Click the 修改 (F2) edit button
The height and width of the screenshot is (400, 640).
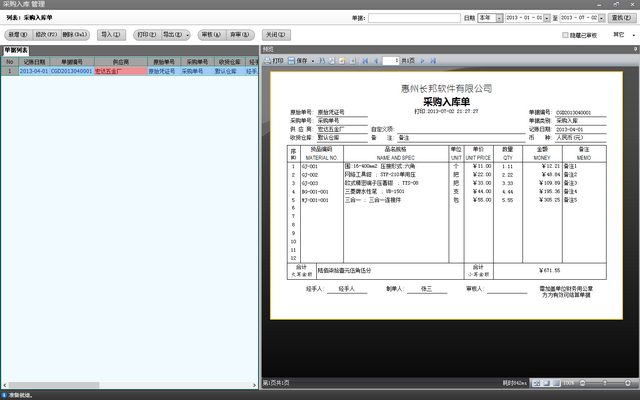(x=47, y=35)
